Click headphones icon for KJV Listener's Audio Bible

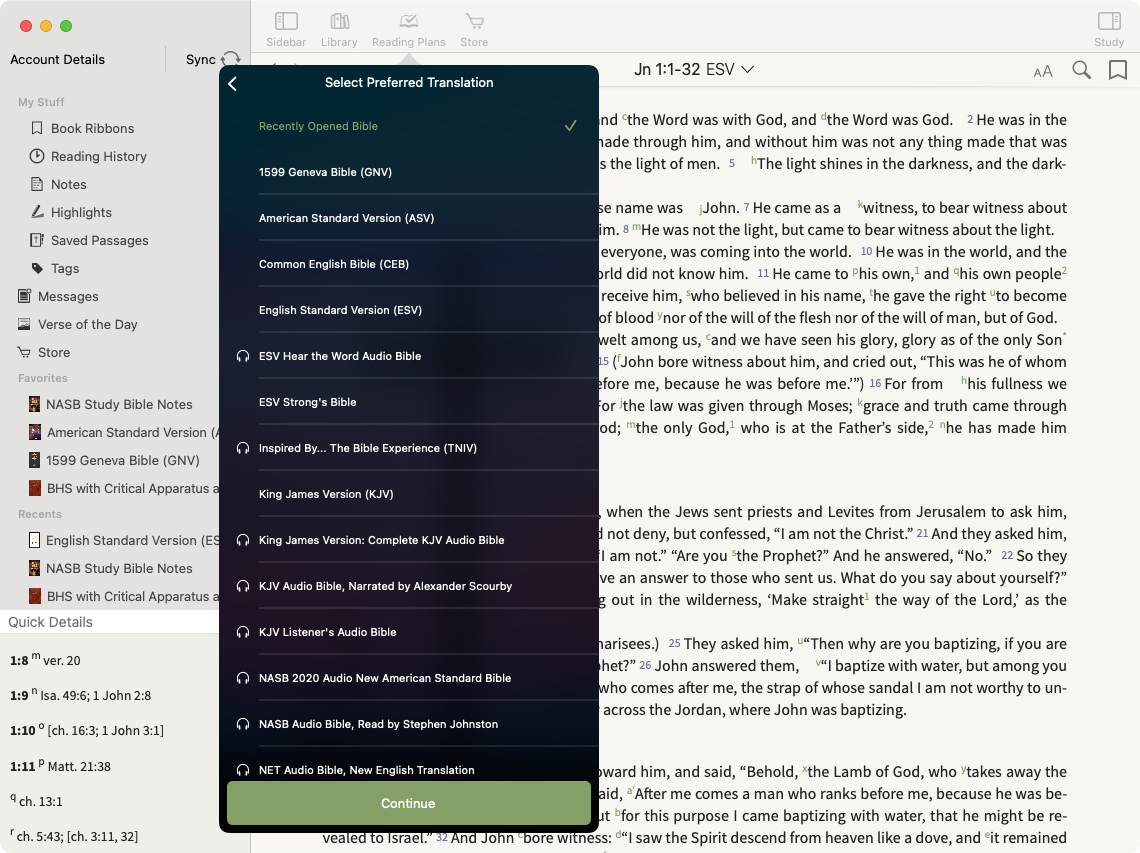click(x=243, y=632)
